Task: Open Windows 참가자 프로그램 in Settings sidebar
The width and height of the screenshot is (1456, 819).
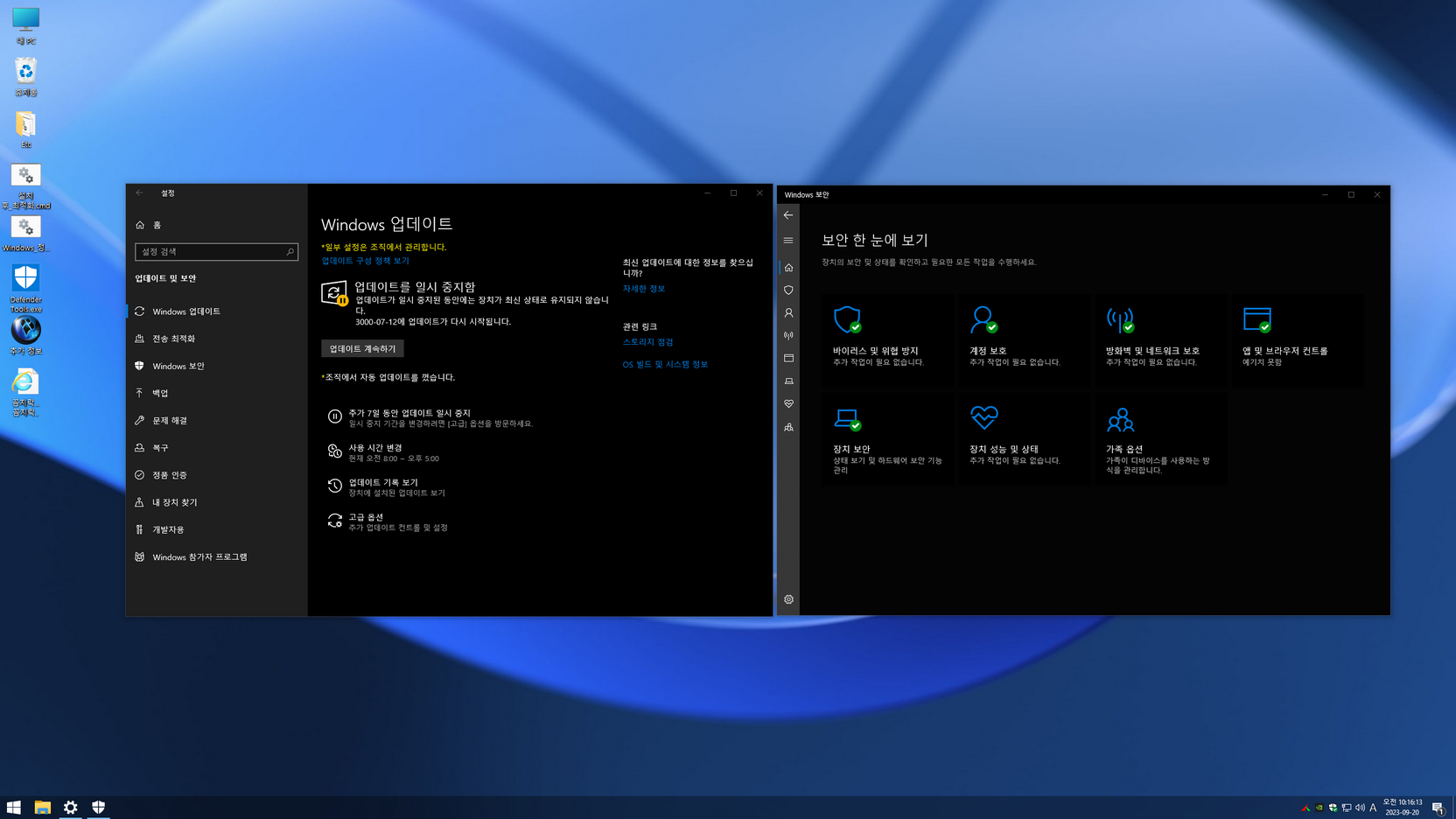Action: tap(216, 556)
